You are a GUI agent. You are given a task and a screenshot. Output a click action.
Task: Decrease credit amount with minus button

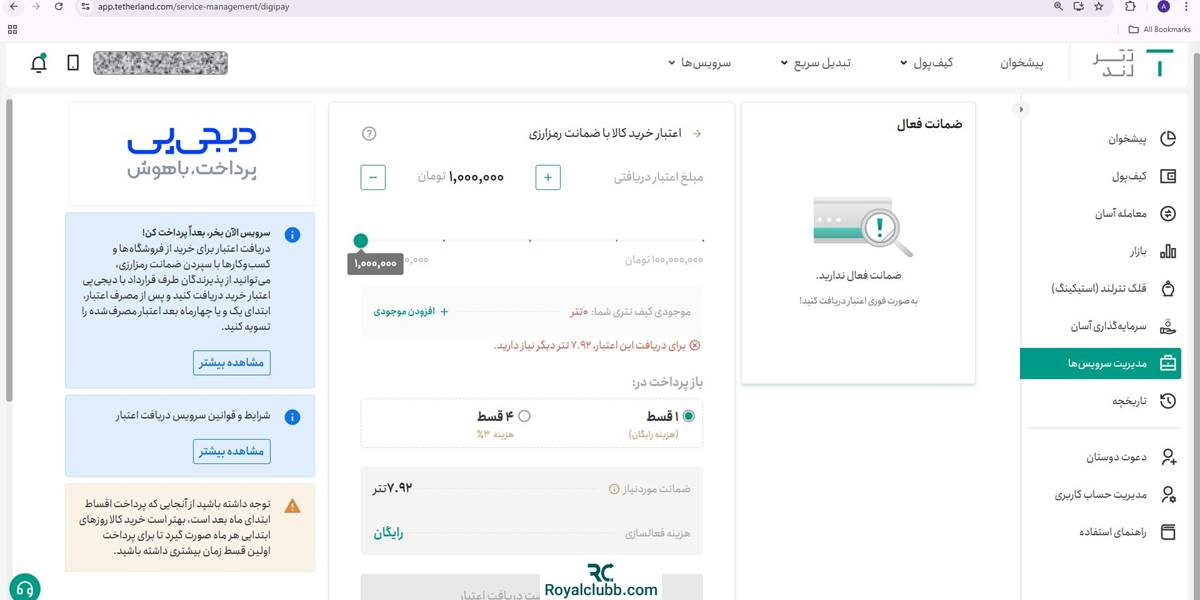pyautogui.click(x=373, y=178)
